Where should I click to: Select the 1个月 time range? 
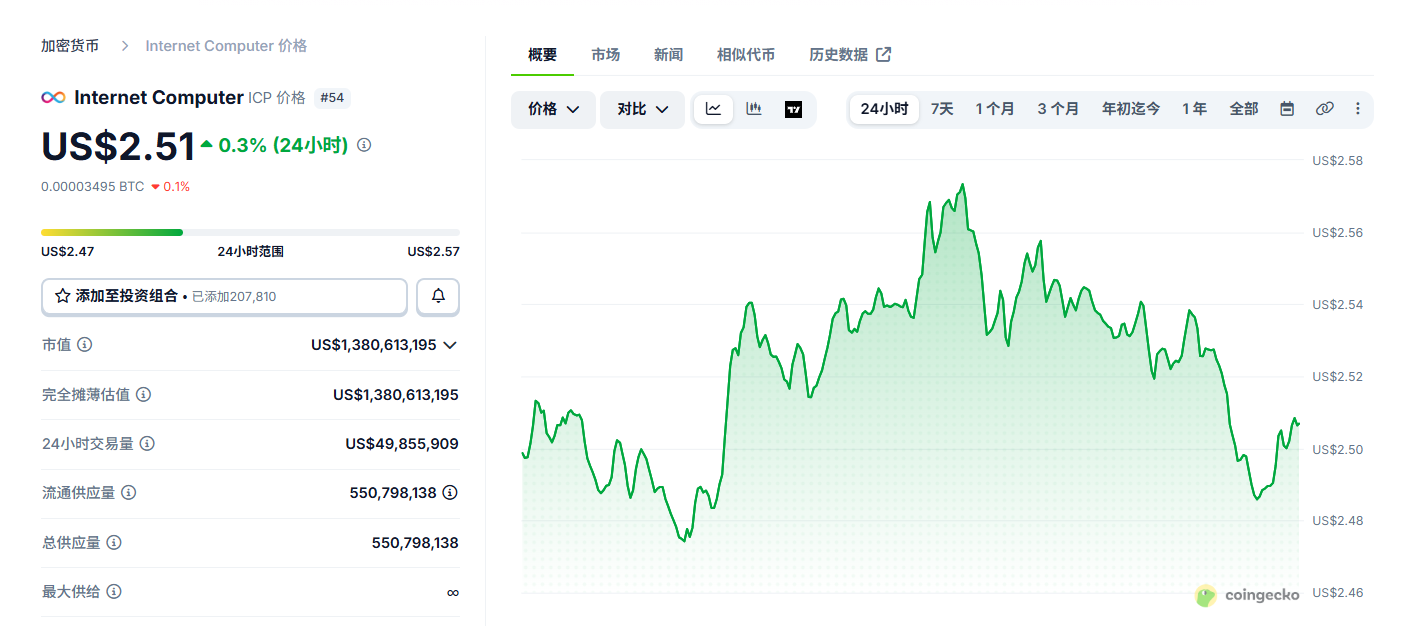[x=995, y=109]
